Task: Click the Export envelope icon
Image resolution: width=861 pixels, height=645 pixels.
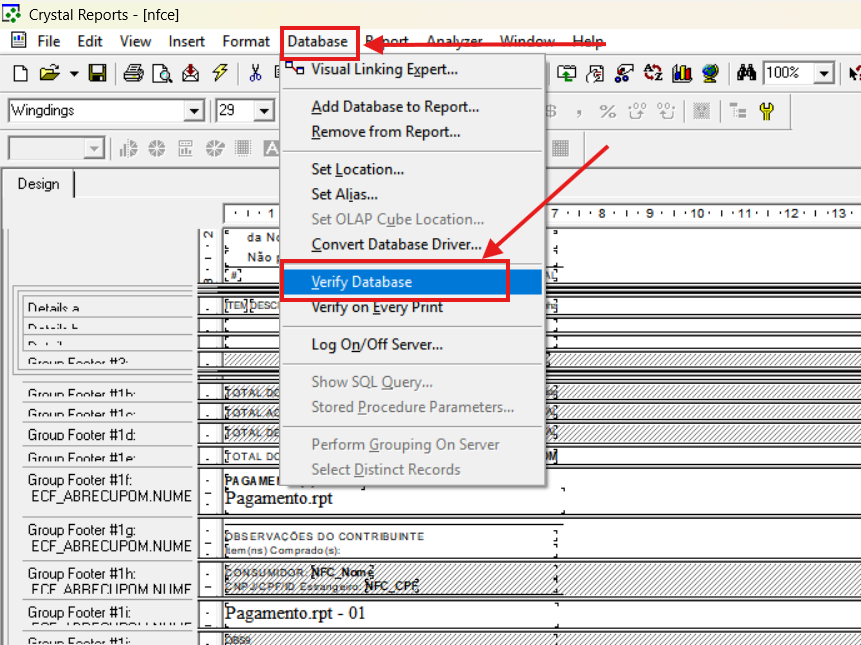Action: [x=191, y=73]
